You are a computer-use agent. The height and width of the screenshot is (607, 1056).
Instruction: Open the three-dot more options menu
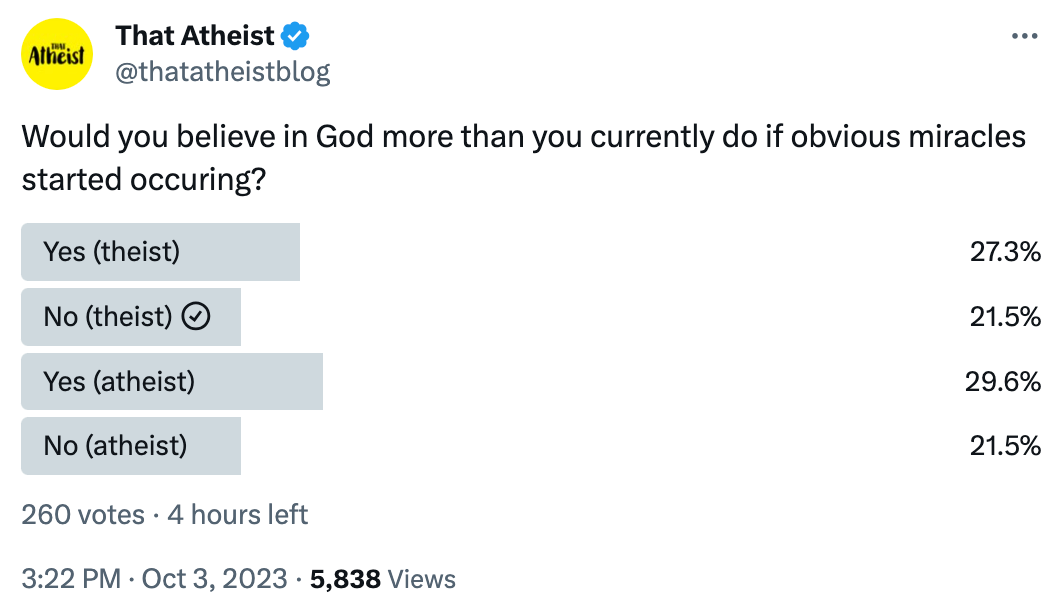(x=1025, y=37)
